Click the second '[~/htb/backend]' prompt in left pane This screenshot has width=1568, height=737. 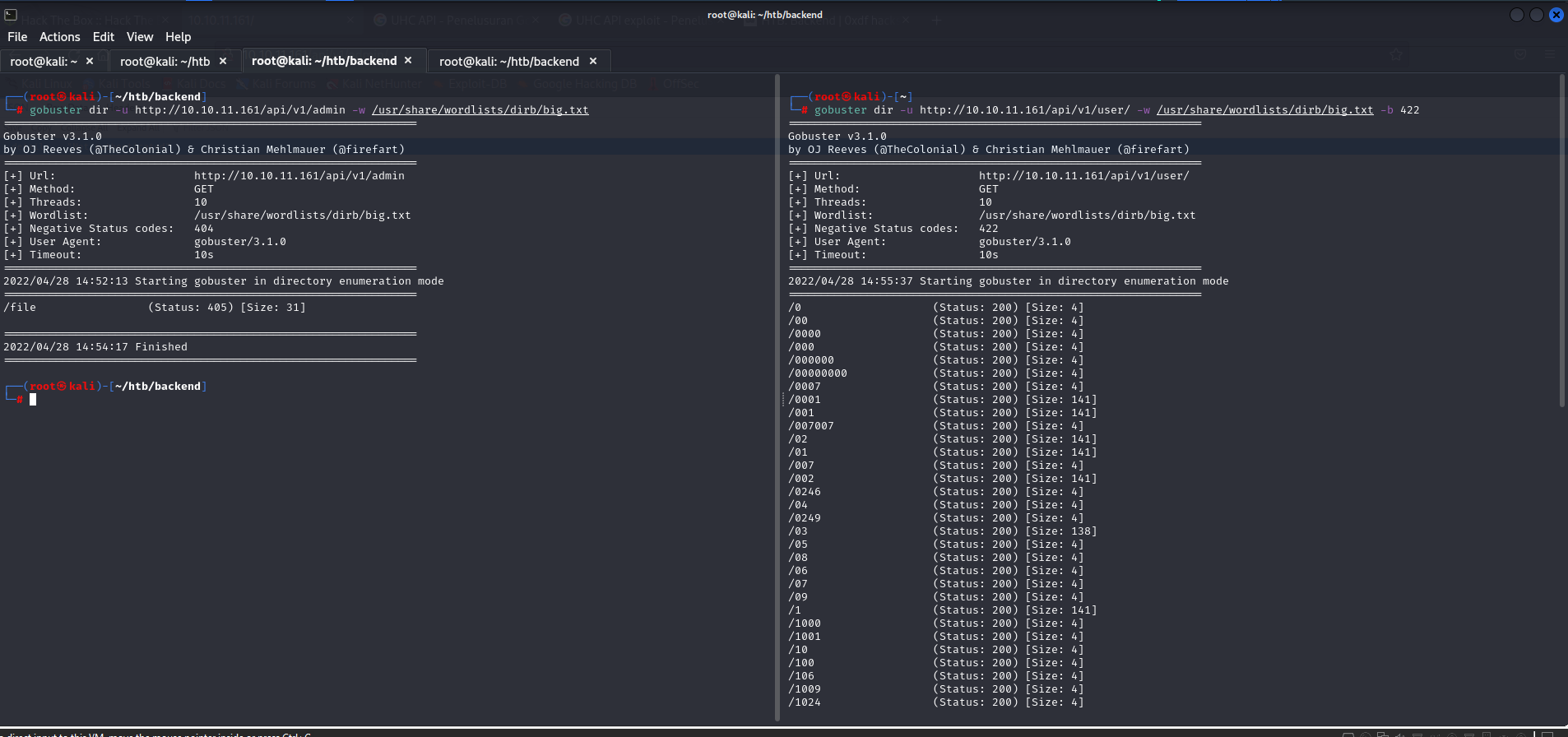tap(158, 387)
